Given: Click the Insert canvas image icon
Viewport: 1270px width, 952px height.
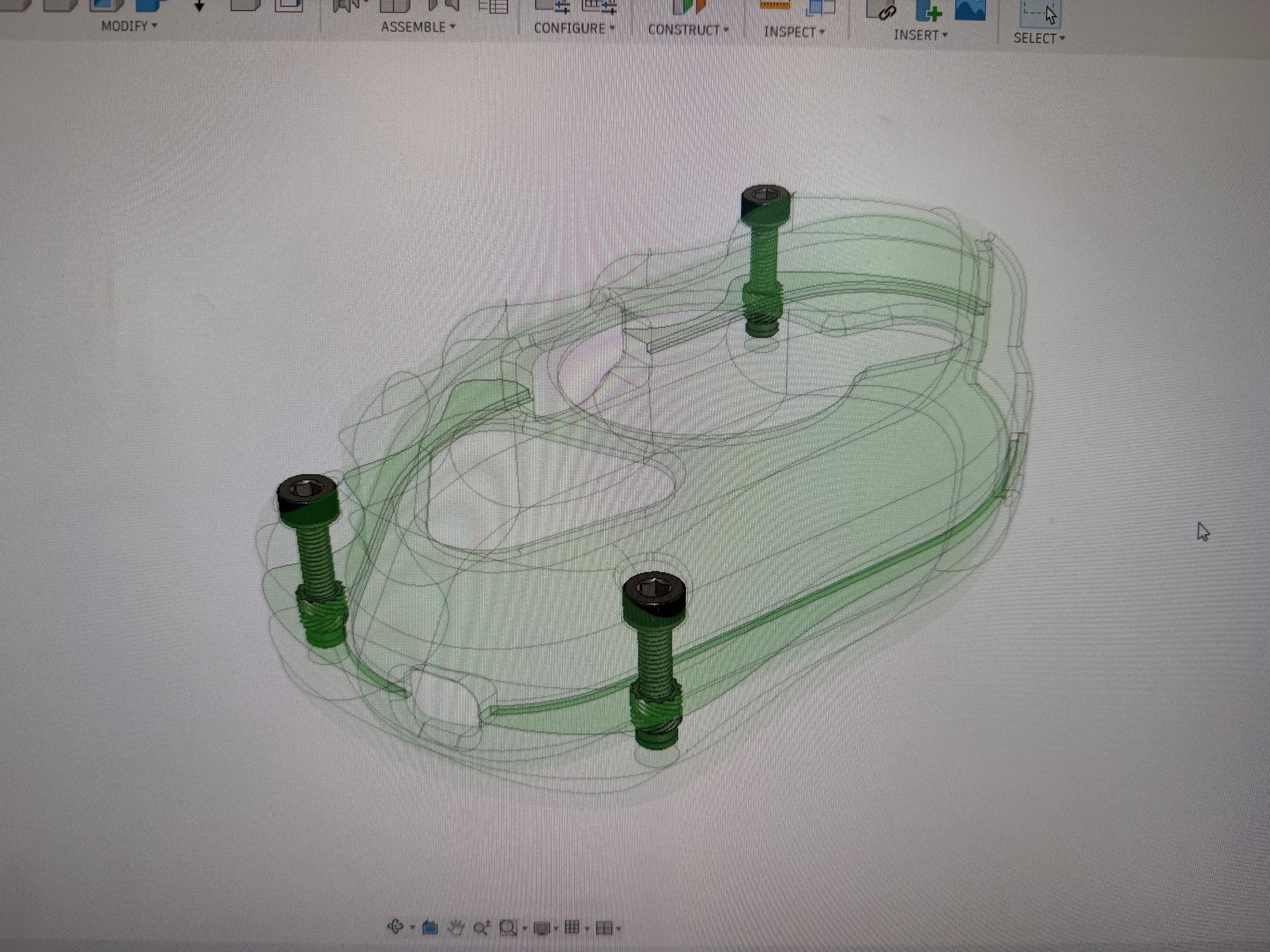Looking at the screenshot, I should (x=970, y=11).
